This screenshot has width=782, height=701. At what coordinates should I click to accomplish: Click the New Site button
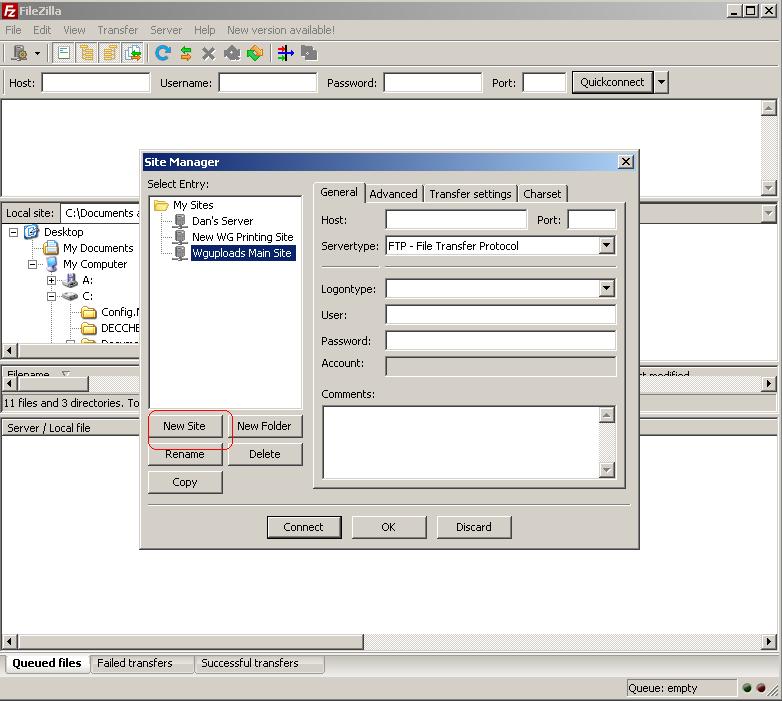coord(185,426)
